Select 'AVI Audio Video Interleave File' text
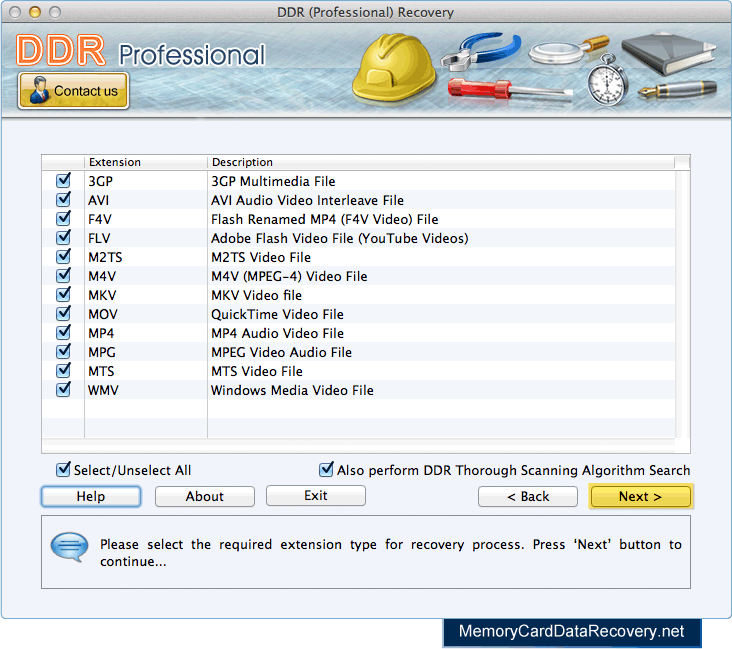This screenshot has height=649, width=732. coord(307,200)
